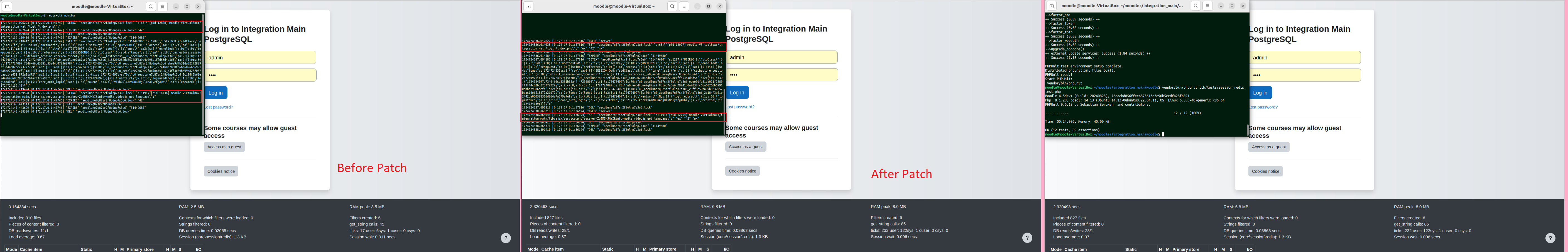Image resolution: width=1568 pixels, height=252 pixels.
Task: Focus the admin username field on the After Patch page
Action: pyautogui.click(x=781, y=57)
